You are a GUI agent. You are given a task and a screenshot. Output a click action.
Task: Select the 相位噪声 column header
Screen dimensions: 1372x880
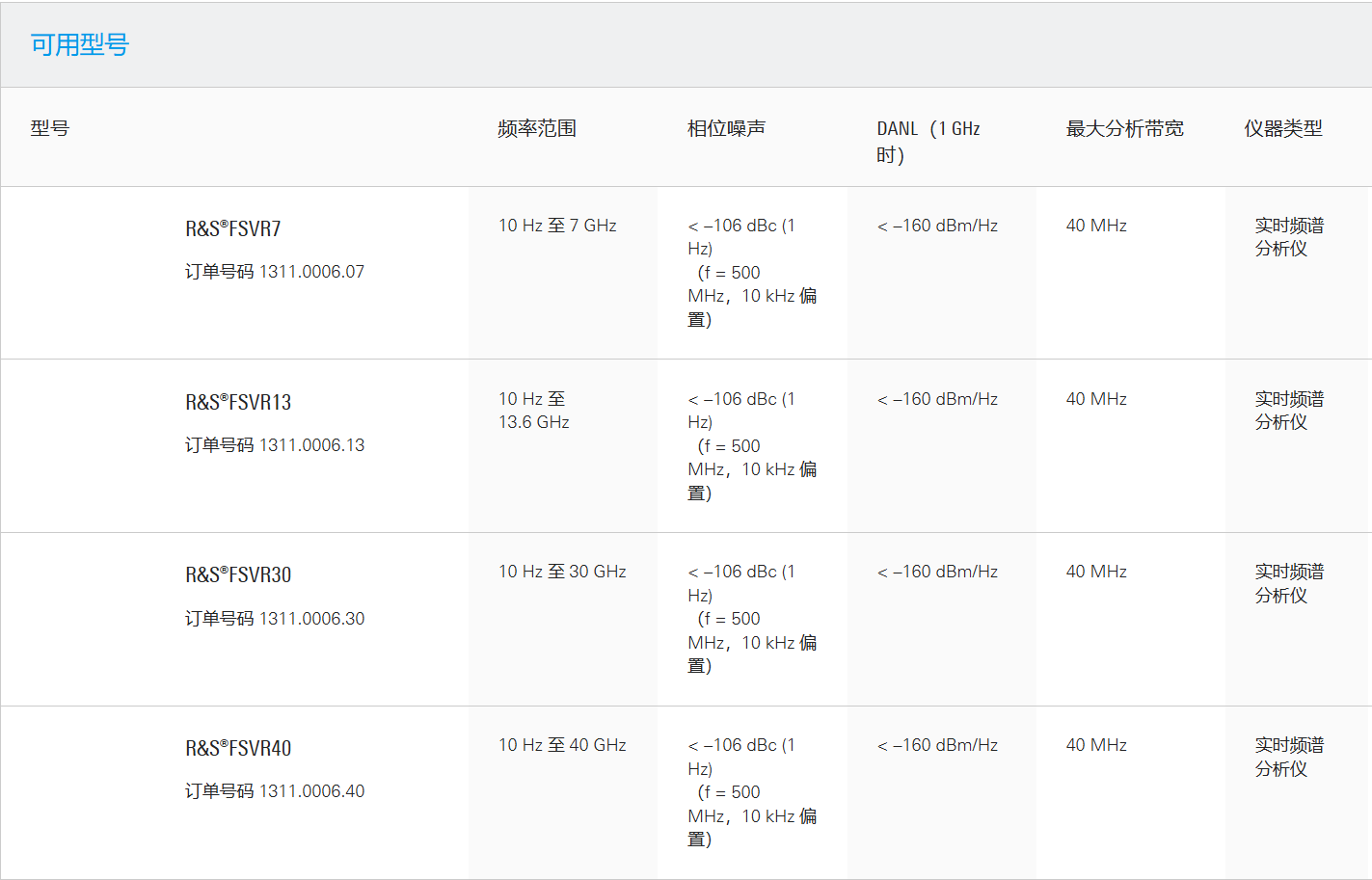pyautogui.click(x=726, y=128)
